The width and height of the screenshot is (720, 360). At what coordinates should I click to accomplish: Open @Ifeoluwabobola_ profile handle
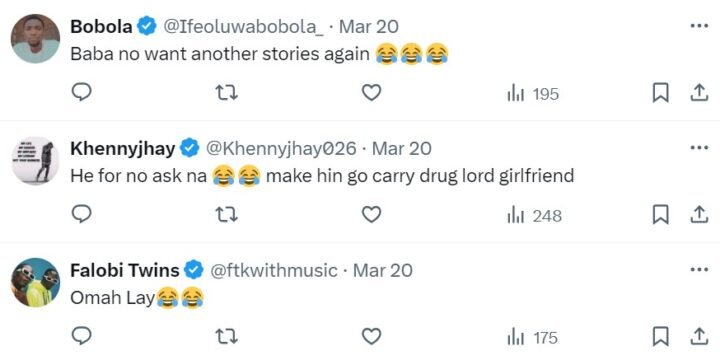click(243, 27)
